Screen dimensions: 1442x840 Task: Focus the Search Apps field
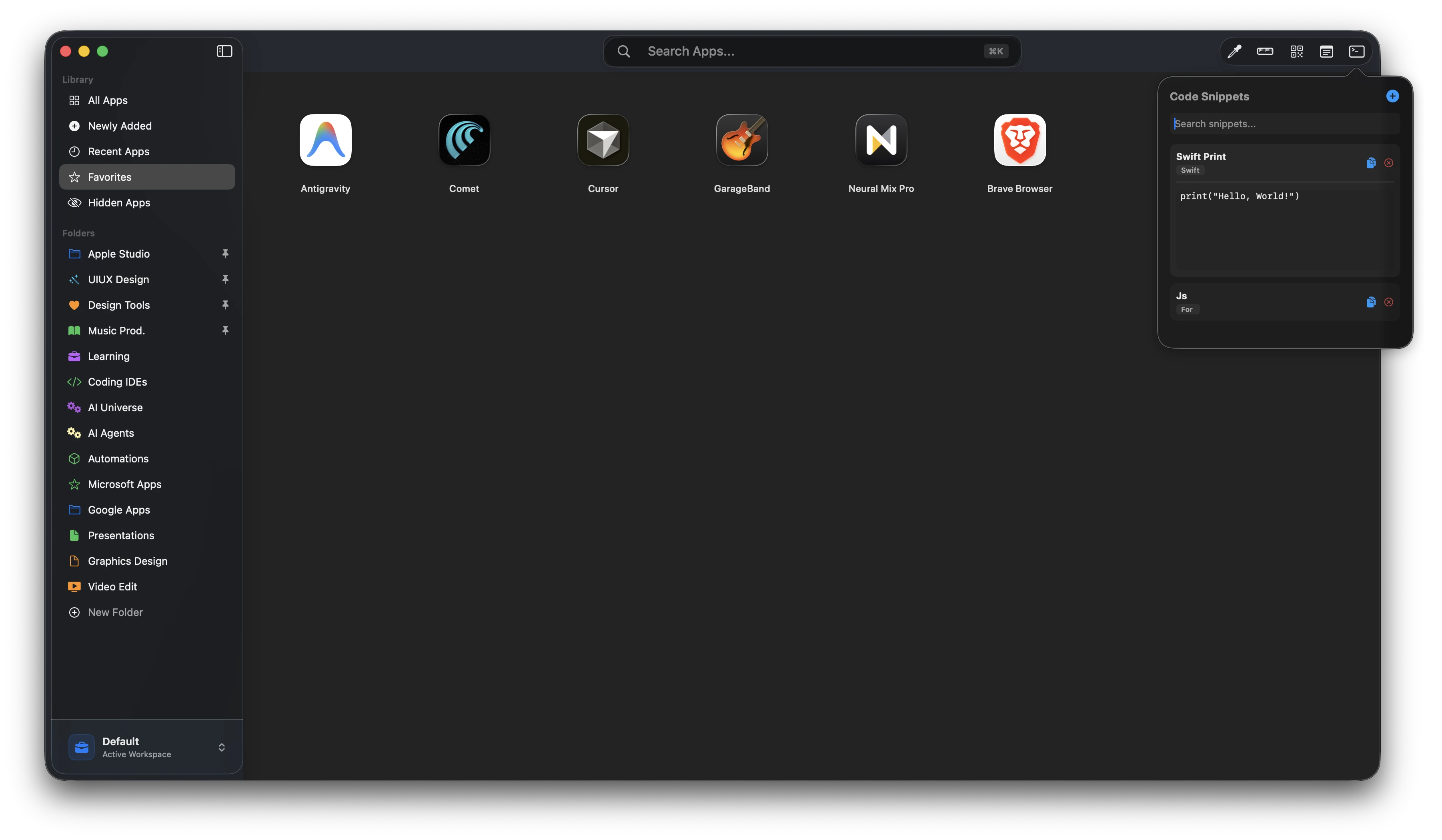click(812, 52)
